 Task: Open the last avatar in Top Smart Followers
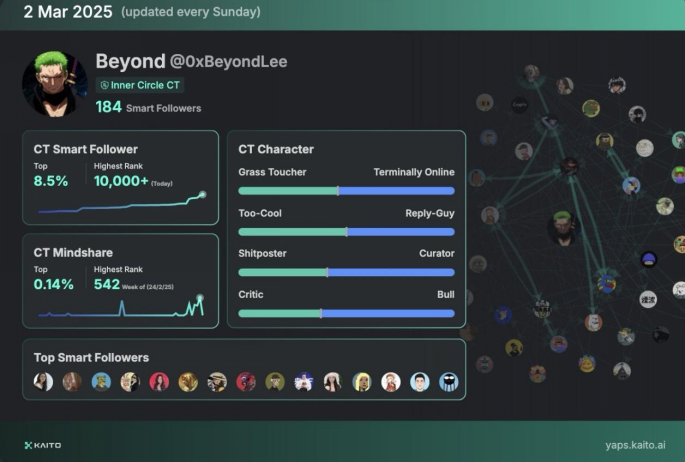[449, 381]
